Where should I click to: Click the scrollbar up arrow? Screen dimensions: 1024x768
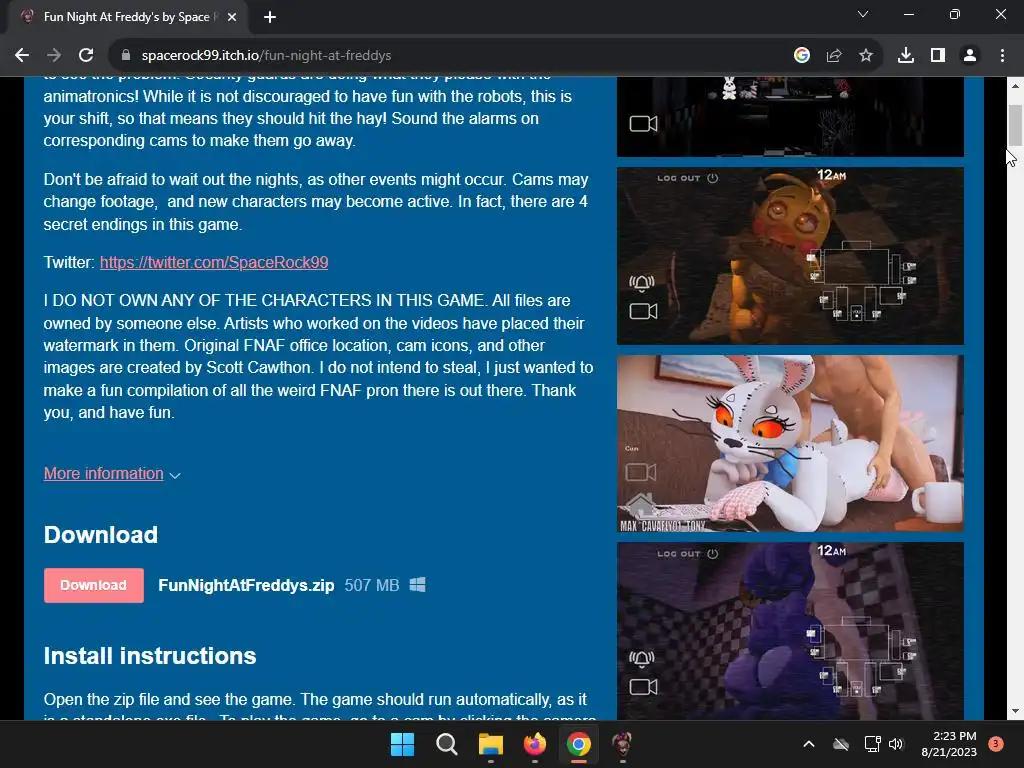pyautogui.click(x=1014, y=86)
